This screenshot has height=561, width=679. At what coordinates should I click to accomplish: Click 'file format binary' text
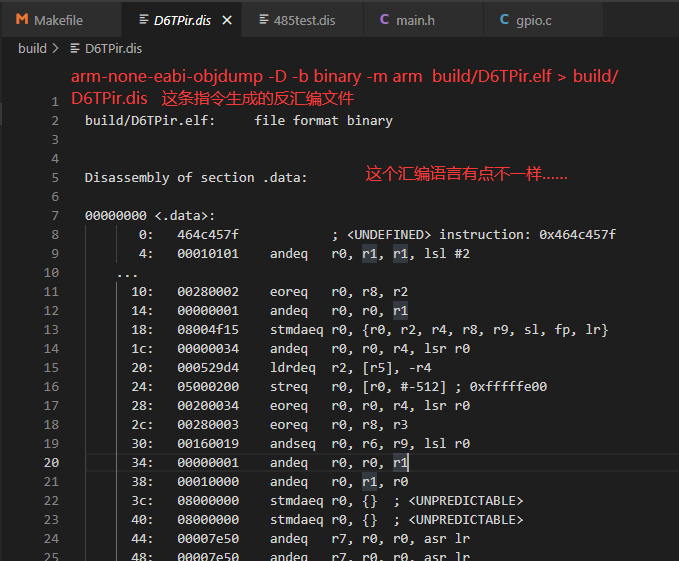(323, 120)
